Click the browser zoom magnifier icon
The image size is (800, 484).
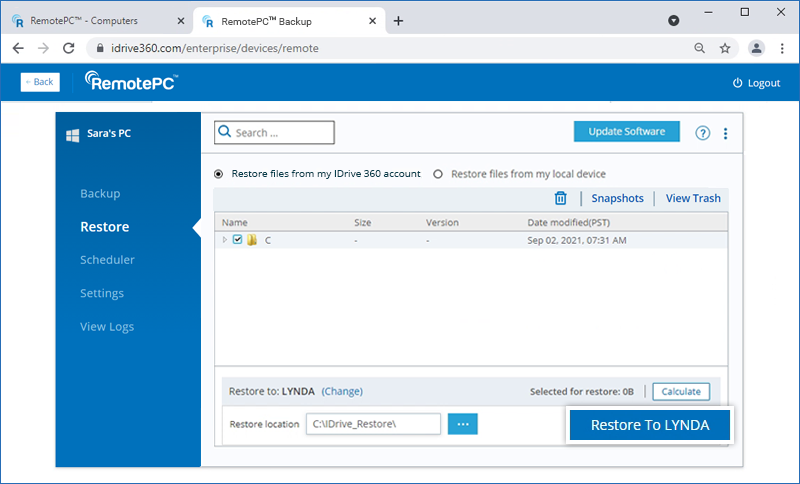tap(699, 48)
